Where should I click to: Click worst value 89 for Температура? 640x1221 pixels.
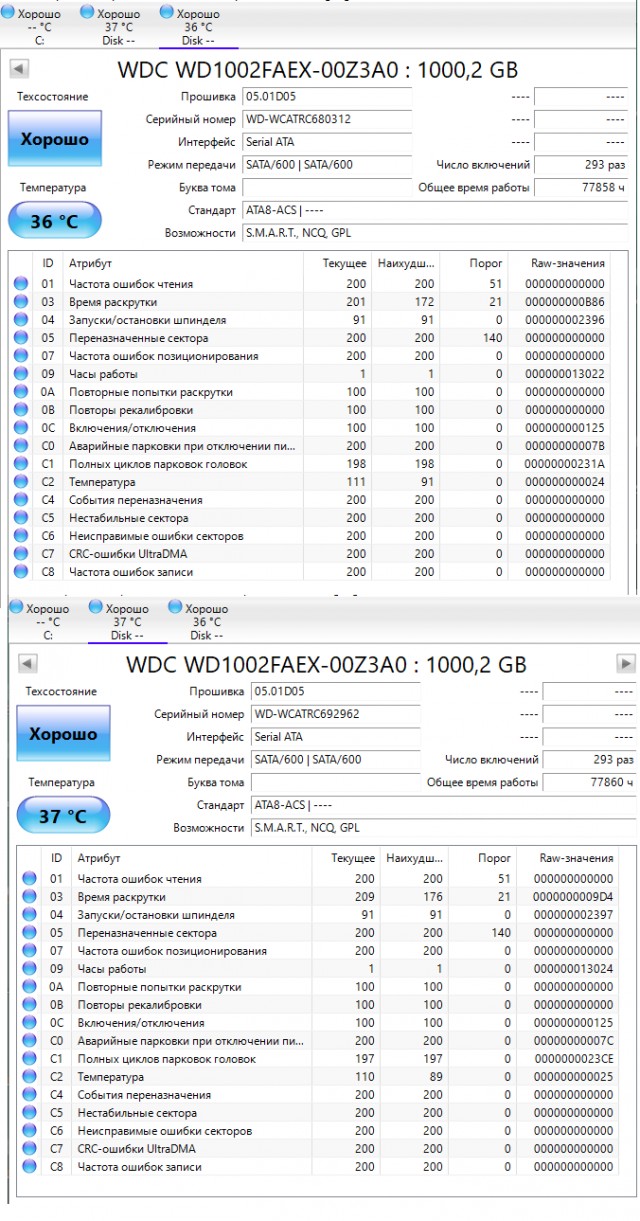436,1077
